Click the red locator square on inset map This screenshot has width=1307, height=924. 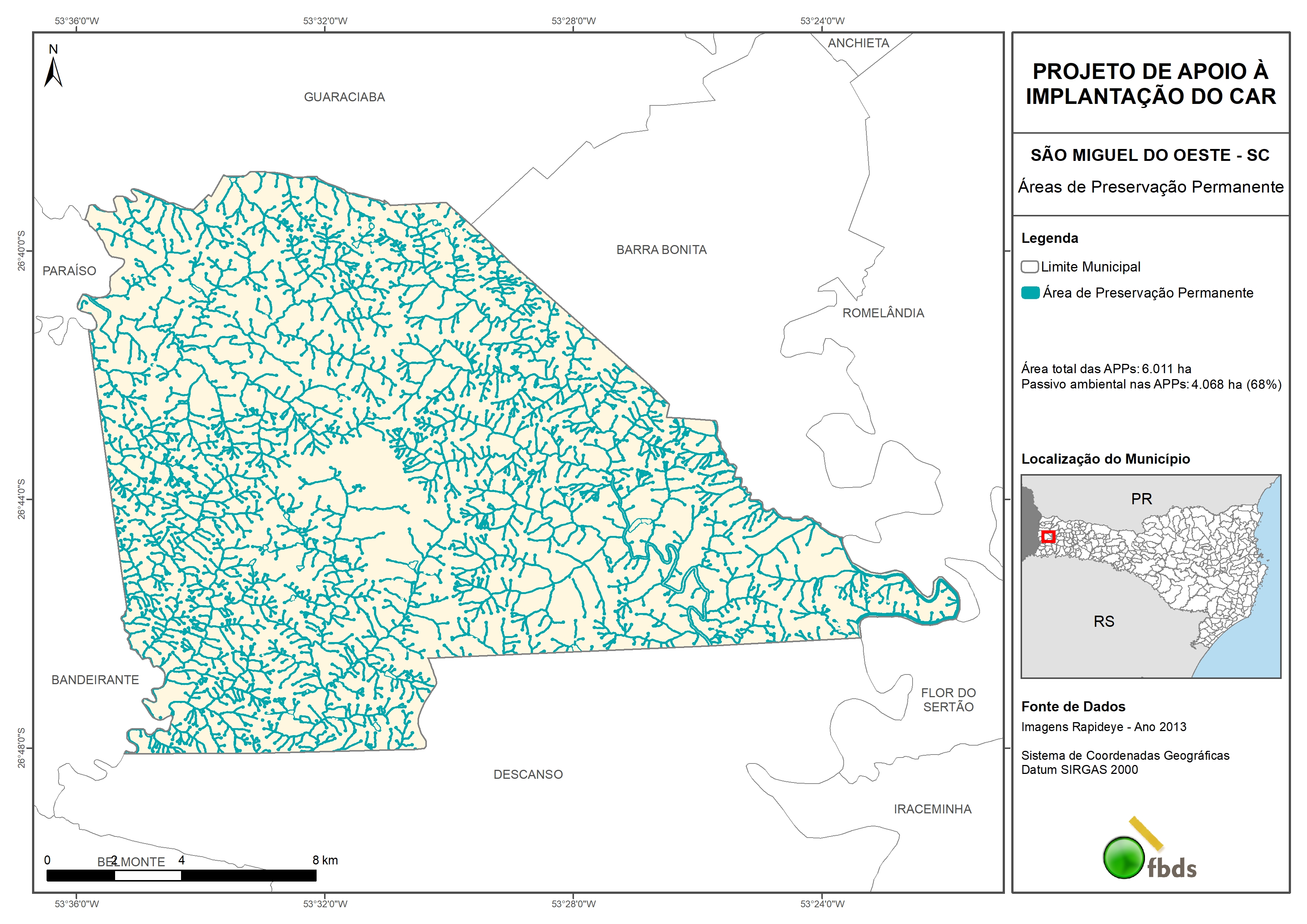(1048, 536)
